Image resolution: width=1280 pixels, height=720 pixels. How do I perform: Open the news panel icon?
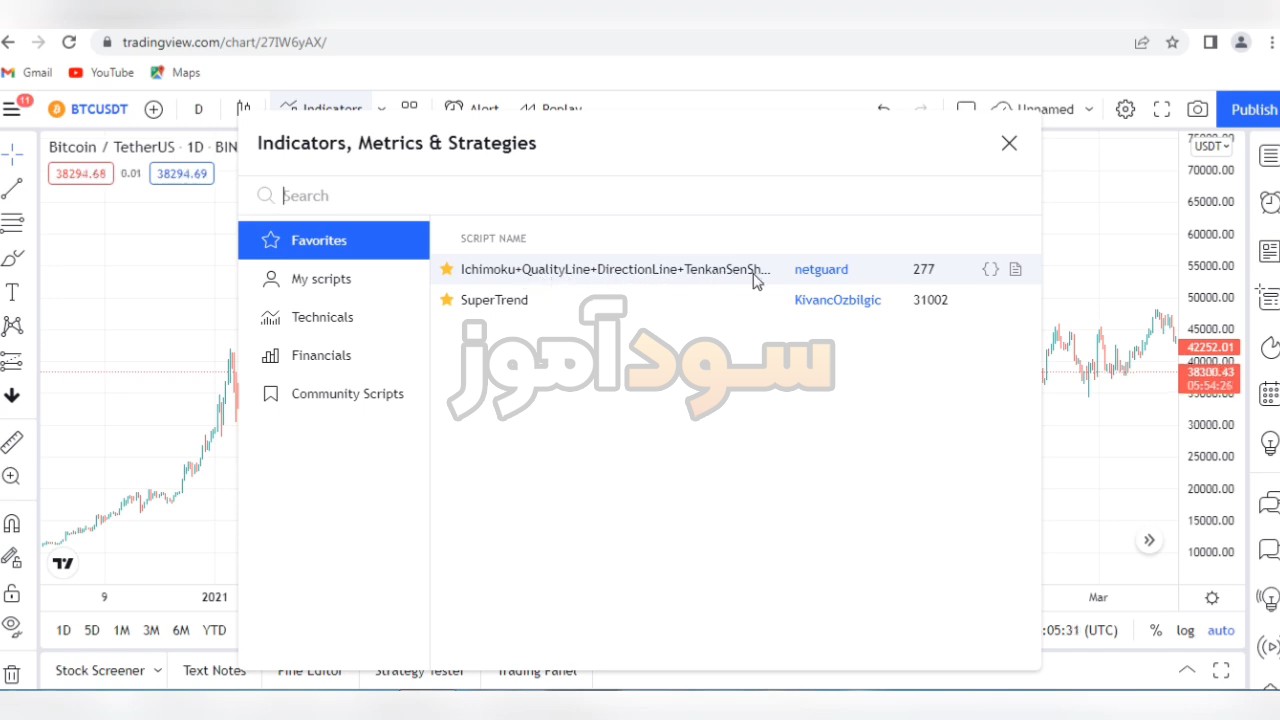[1269, 250]
